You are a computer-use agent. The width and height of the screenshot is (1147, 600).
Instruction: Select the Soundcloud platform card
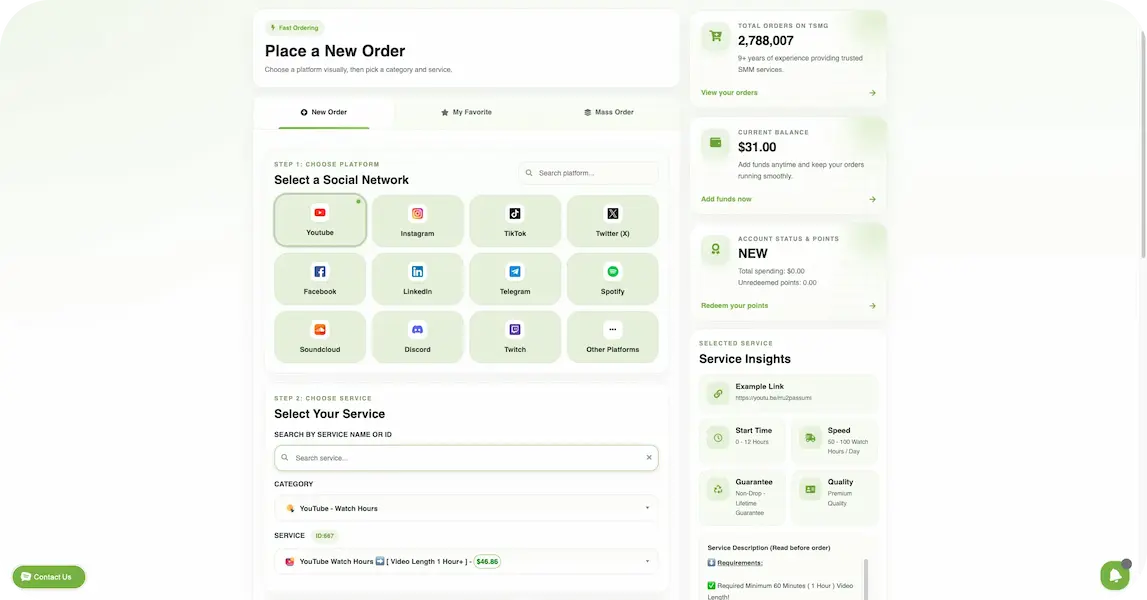tap(320, 337)
